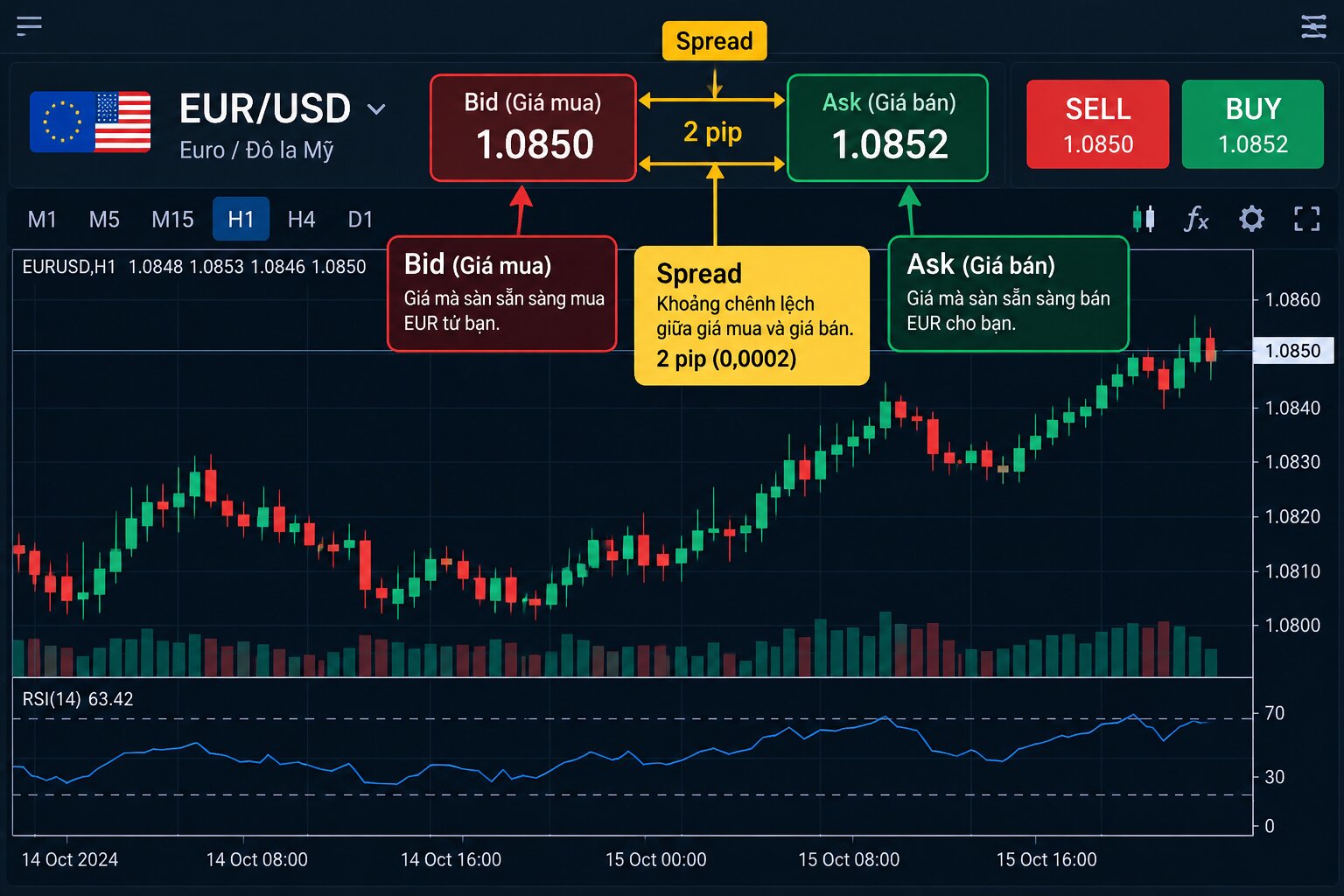
Task: Click the RSI 30 level label
Action: coord(1275,777)
